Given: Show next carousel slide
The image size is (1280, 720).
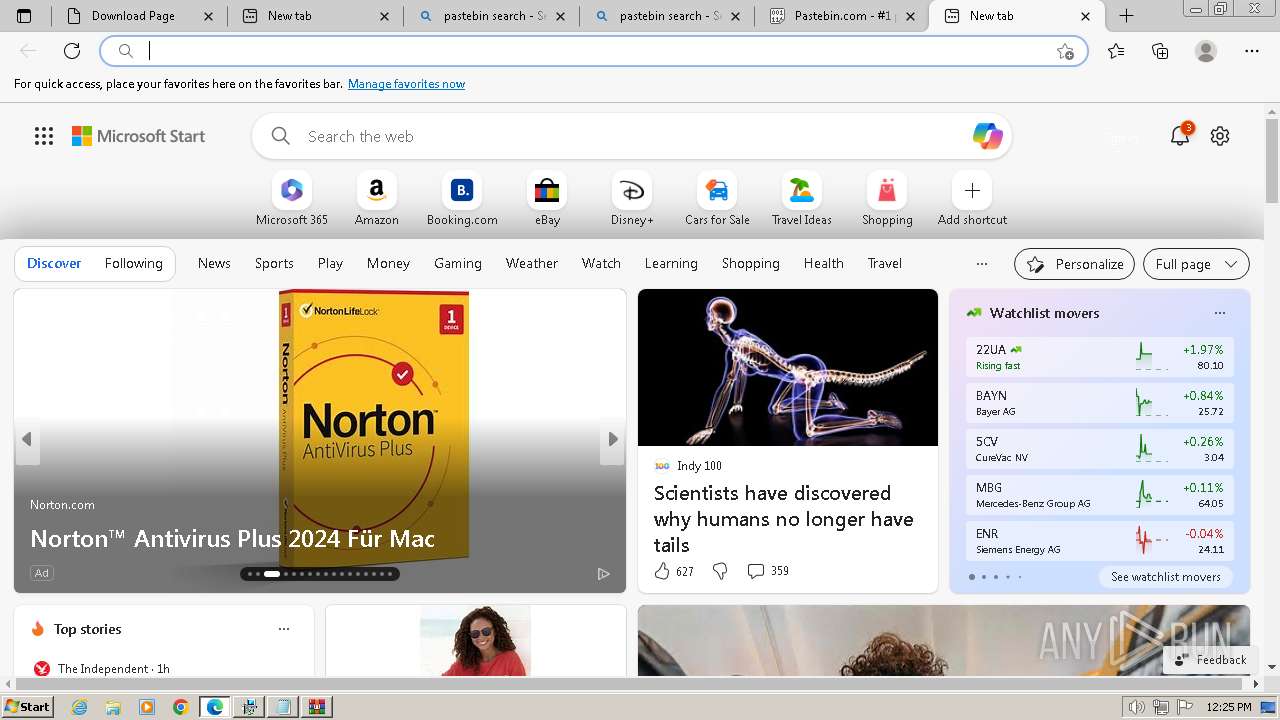Looking at the screenshot, I should point(612,439).
